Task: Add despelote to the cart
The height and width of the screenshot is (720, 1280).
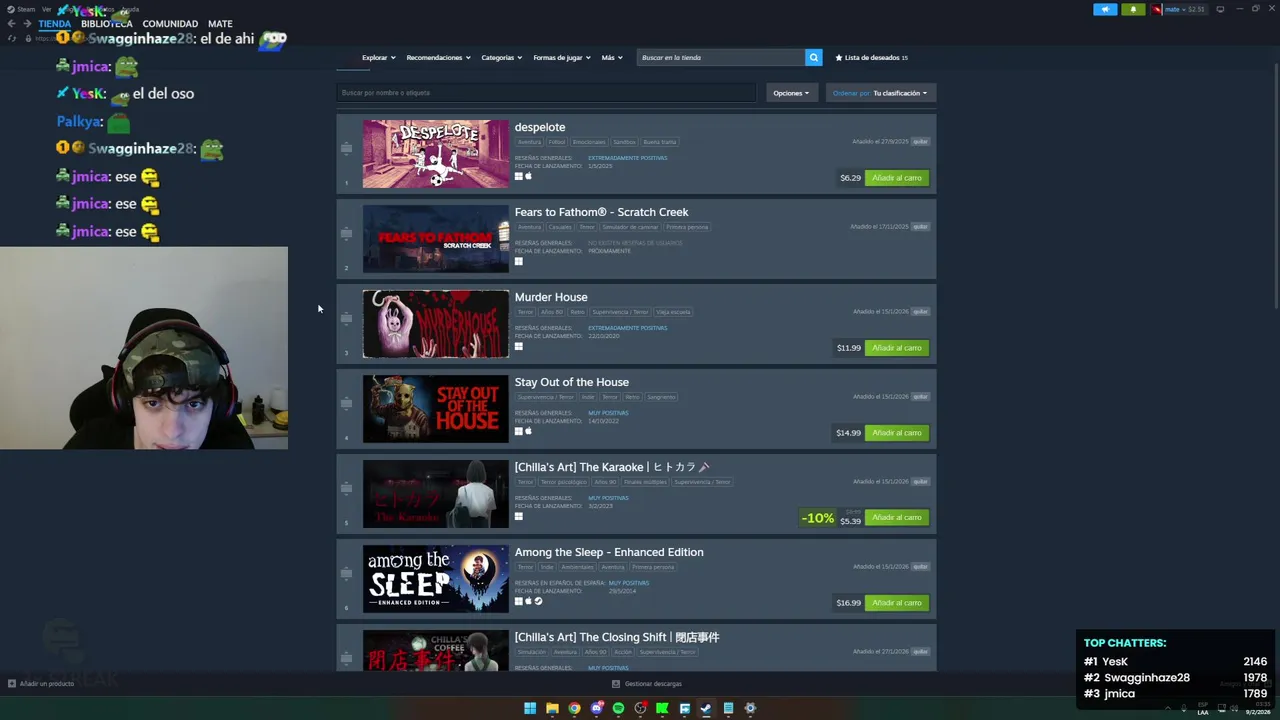Action: (x=897, y=178)
